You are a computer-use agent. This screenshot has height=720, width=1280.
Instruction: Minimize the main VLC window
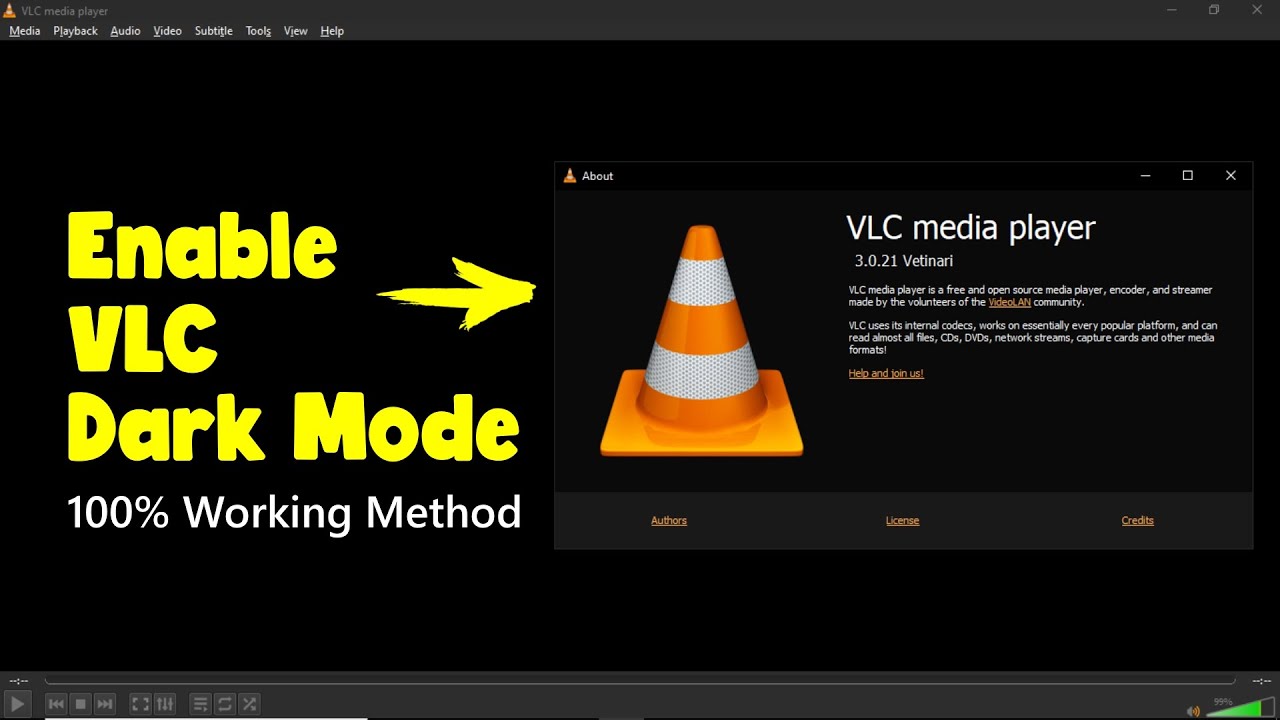[1171, 10]
